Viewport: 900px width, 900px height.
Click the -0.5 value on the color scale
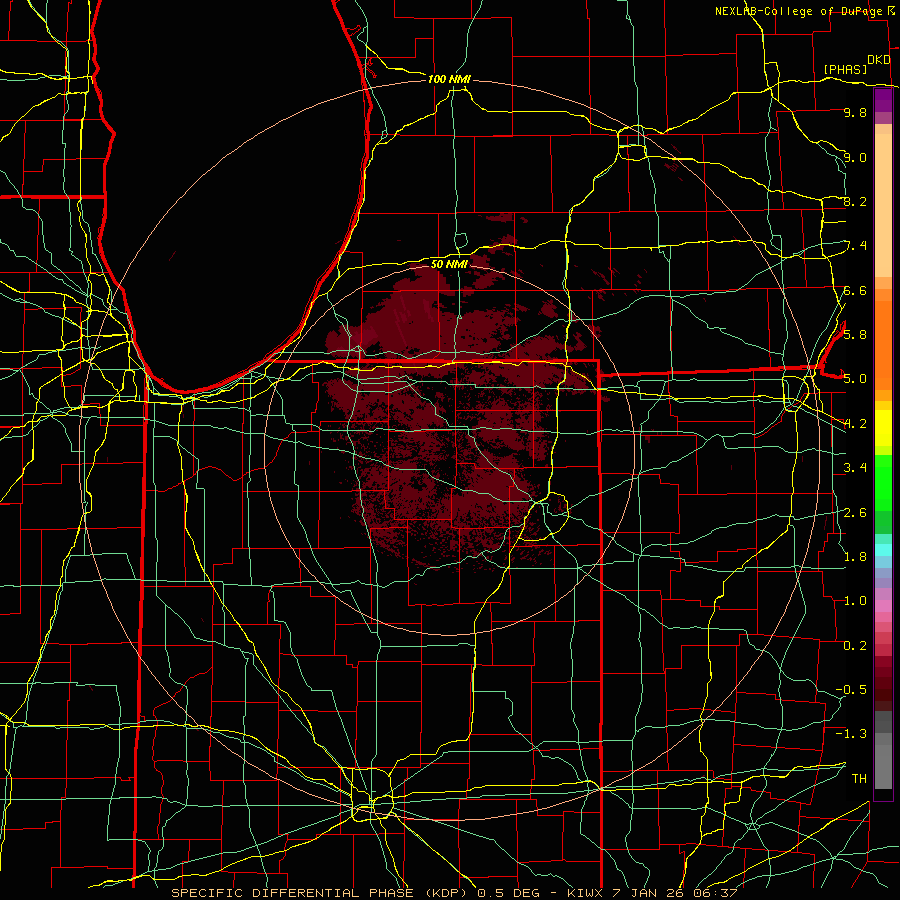(x=852, y=690)
